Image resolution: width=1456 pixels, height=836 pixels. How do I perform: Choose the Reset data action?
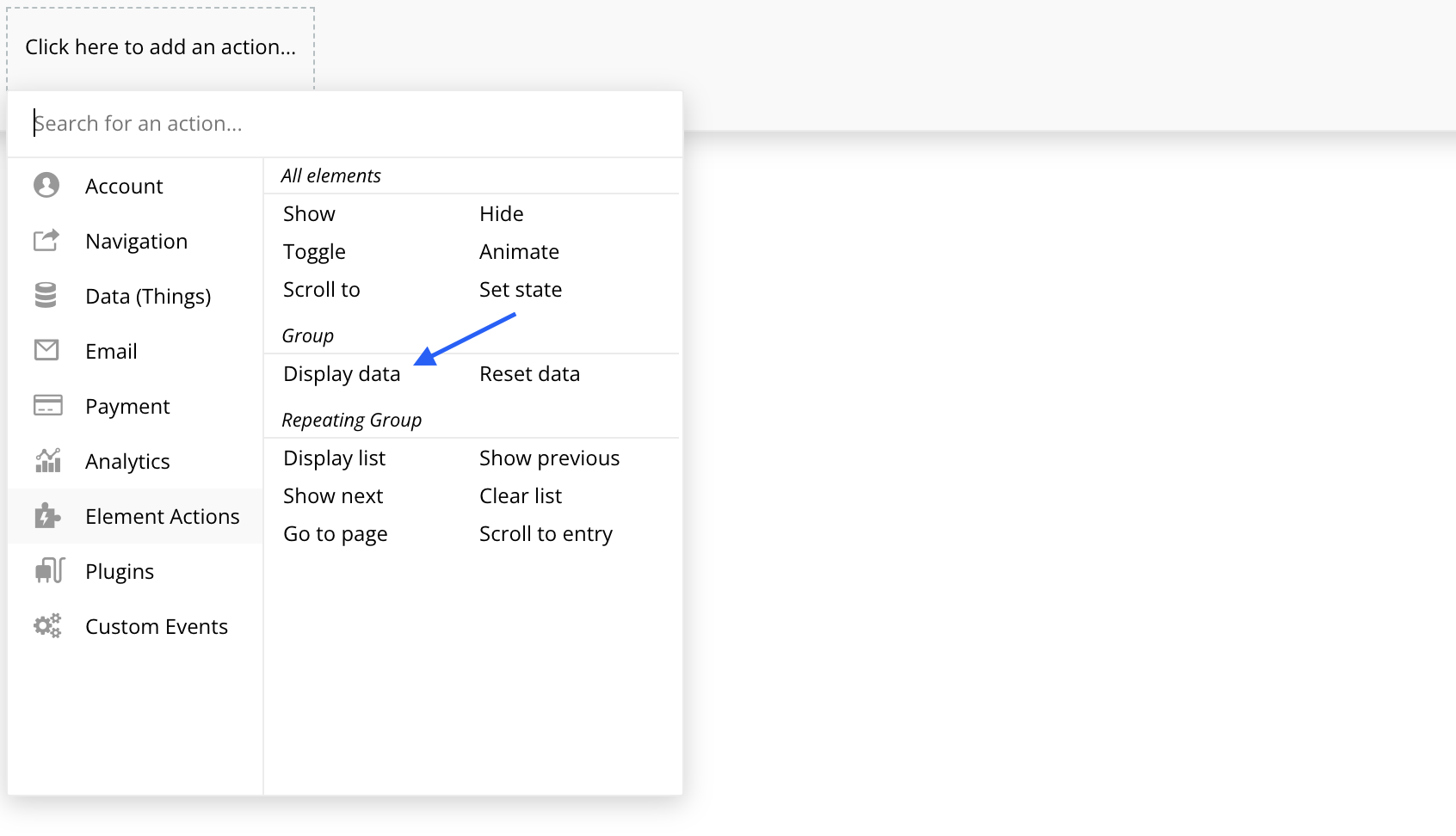pos(529,373)
